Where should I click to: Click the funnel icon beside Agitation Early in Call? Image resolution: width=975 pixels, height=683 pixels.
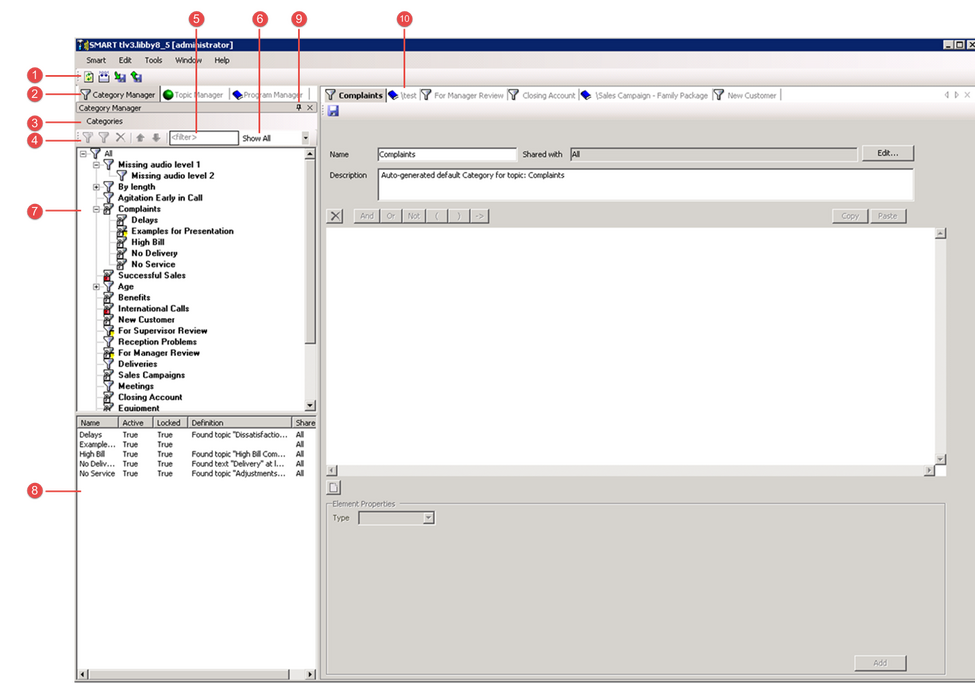pos(109,198)
